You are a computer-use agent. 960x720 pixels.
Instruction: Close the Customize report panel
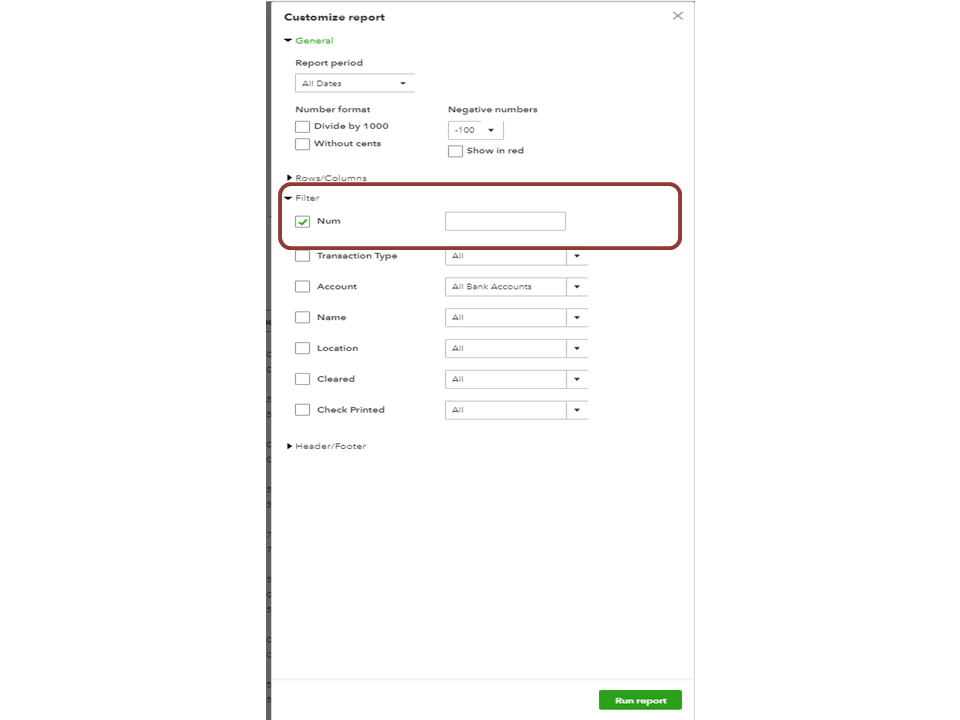(678, 16)
